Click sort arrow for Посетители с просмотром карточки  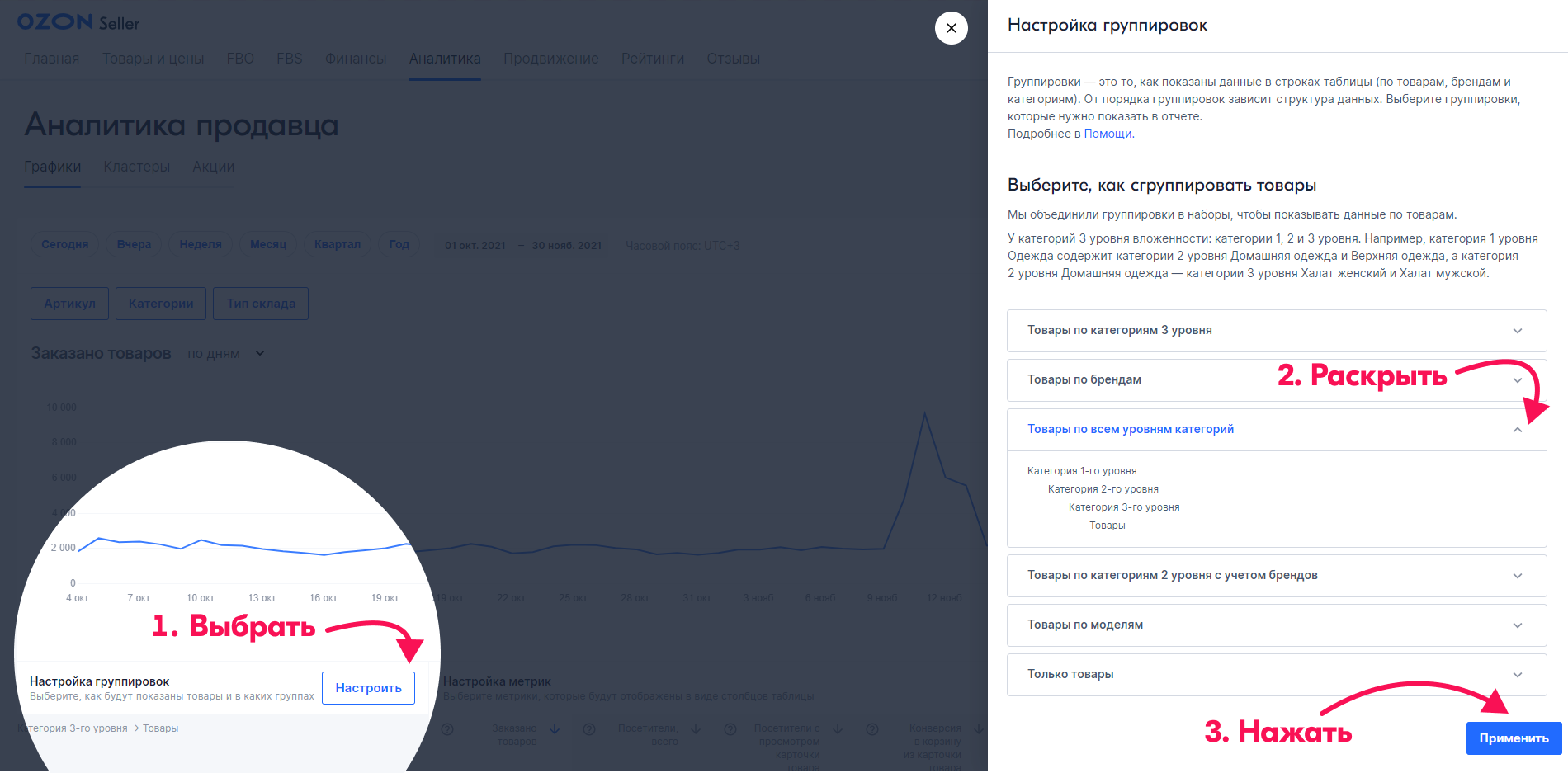click(838, 729)
